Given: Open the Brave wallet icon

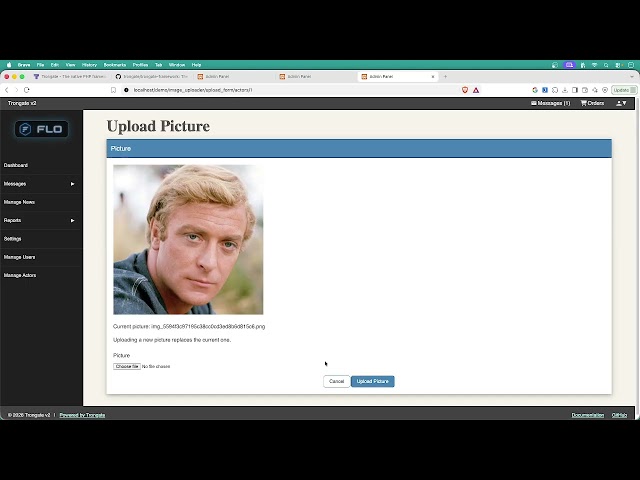Looking at the screenshot, I should pyautogui.click(x=585, y=90).
